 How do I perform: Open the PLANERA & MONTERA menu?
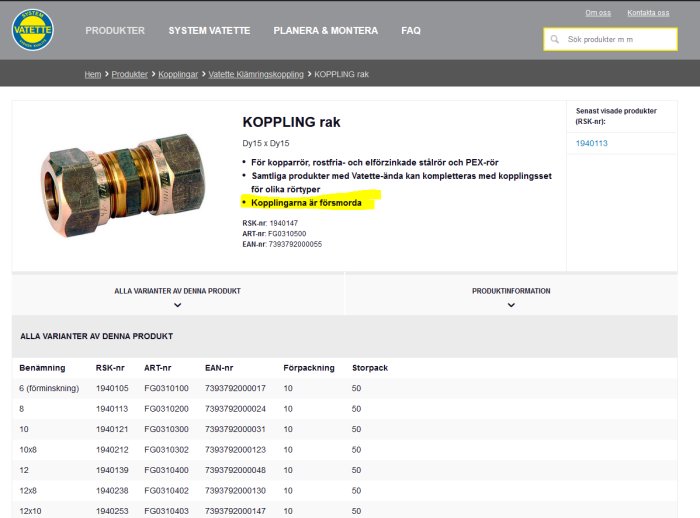coord(325,30)
